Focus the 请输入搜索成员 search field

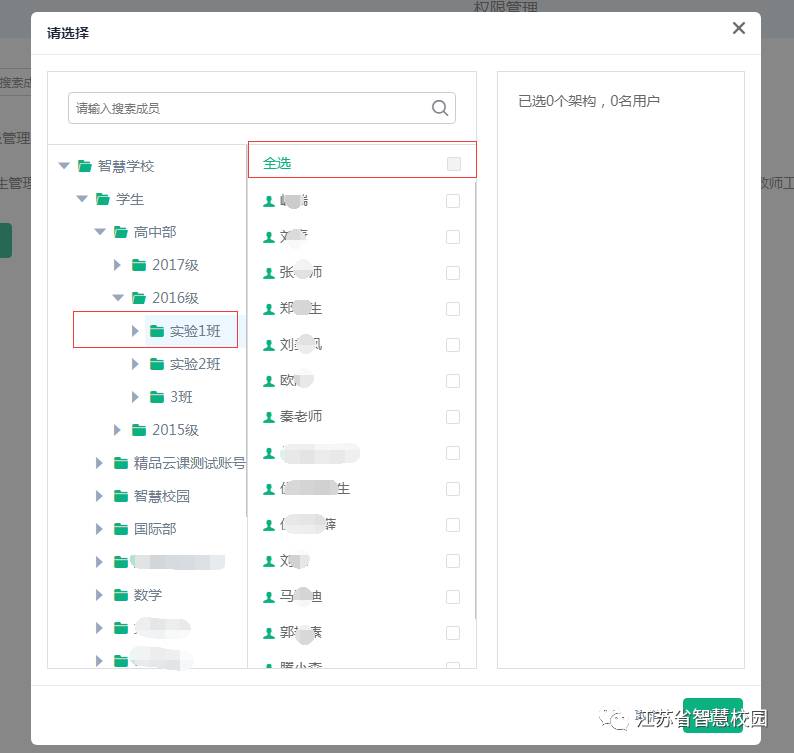pyautogui.click(x=262, y=108)
